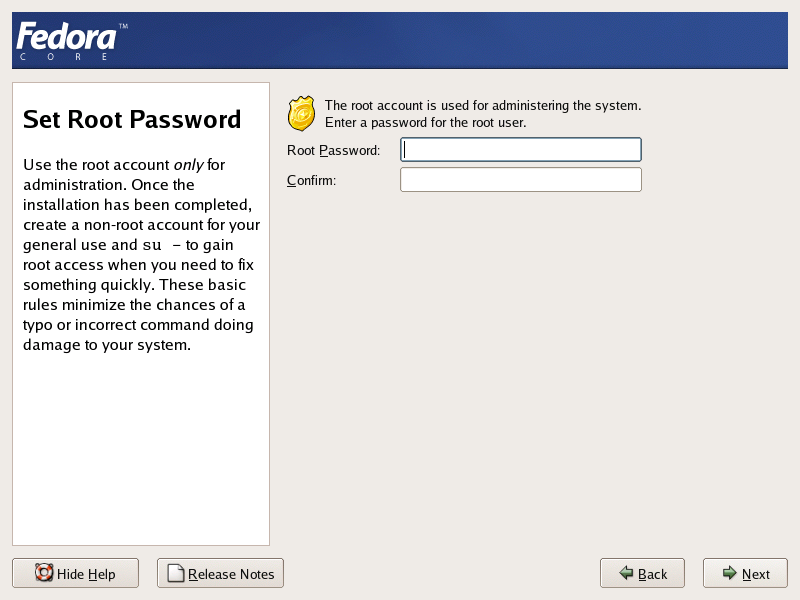Viewport: 800px width, 600px height.
Task: Click the italic word "only" in help
Action: click(189, 164)
